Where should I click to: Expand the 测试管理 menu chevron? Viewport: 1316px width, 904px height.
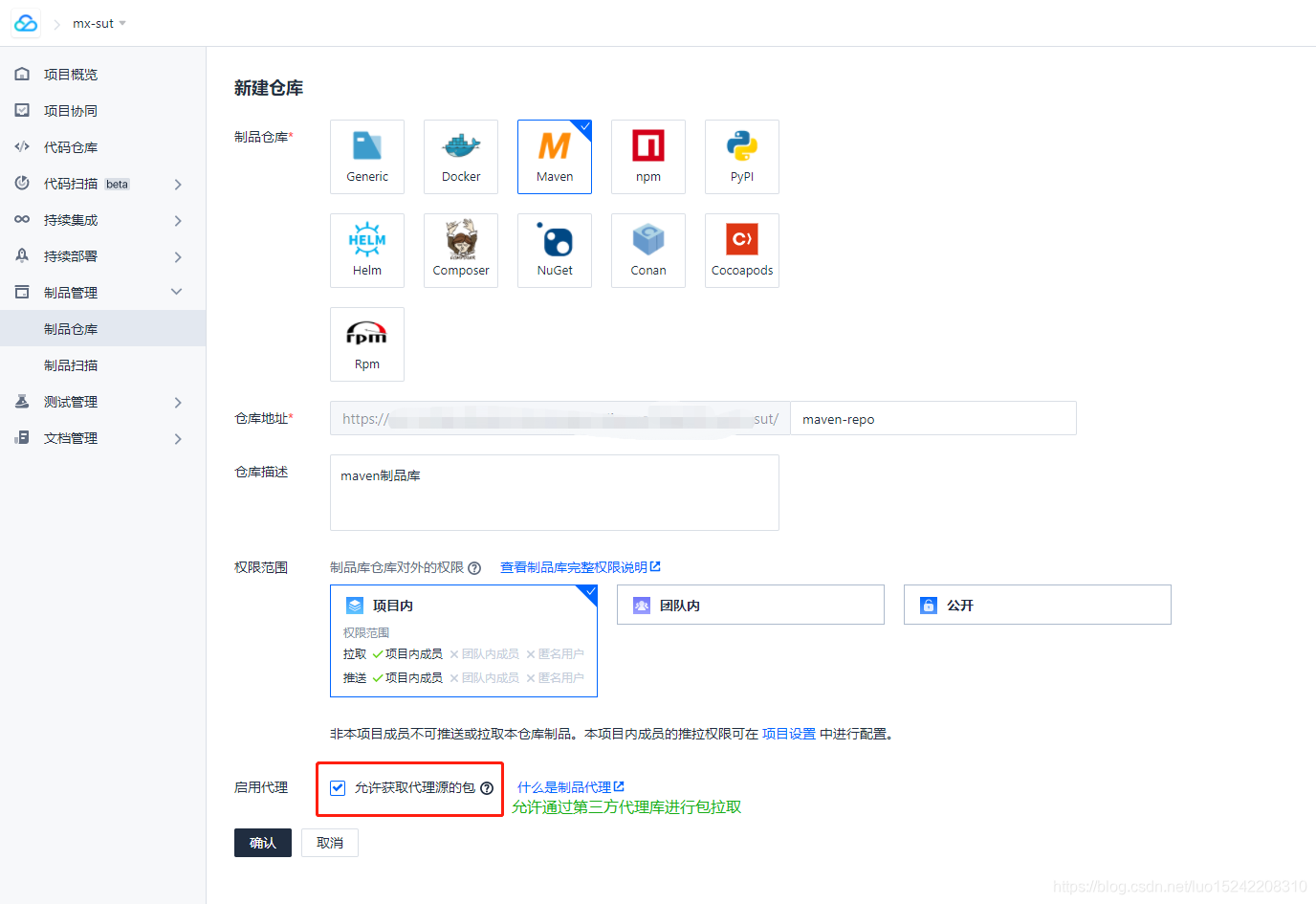click(178, 402)
